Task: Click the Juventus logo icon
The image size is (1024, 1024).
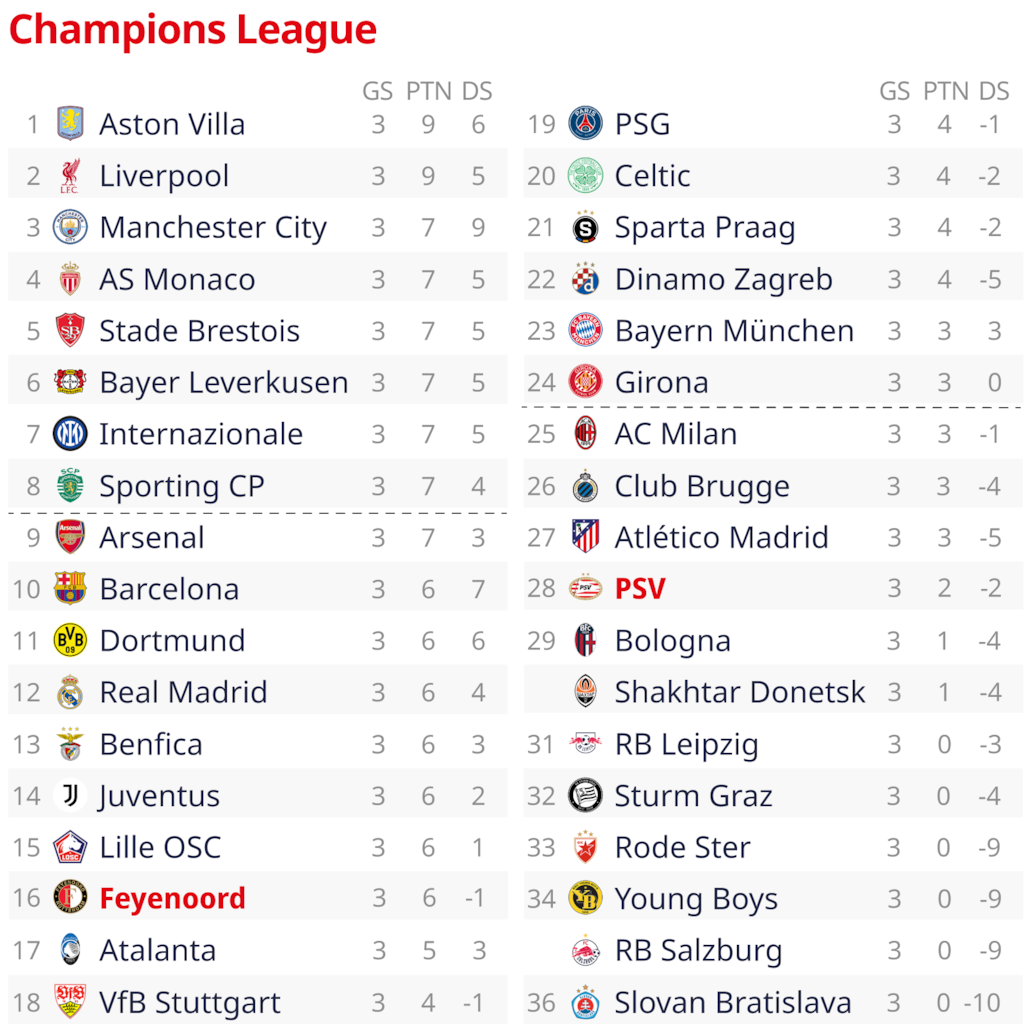Action: point(70,795)
